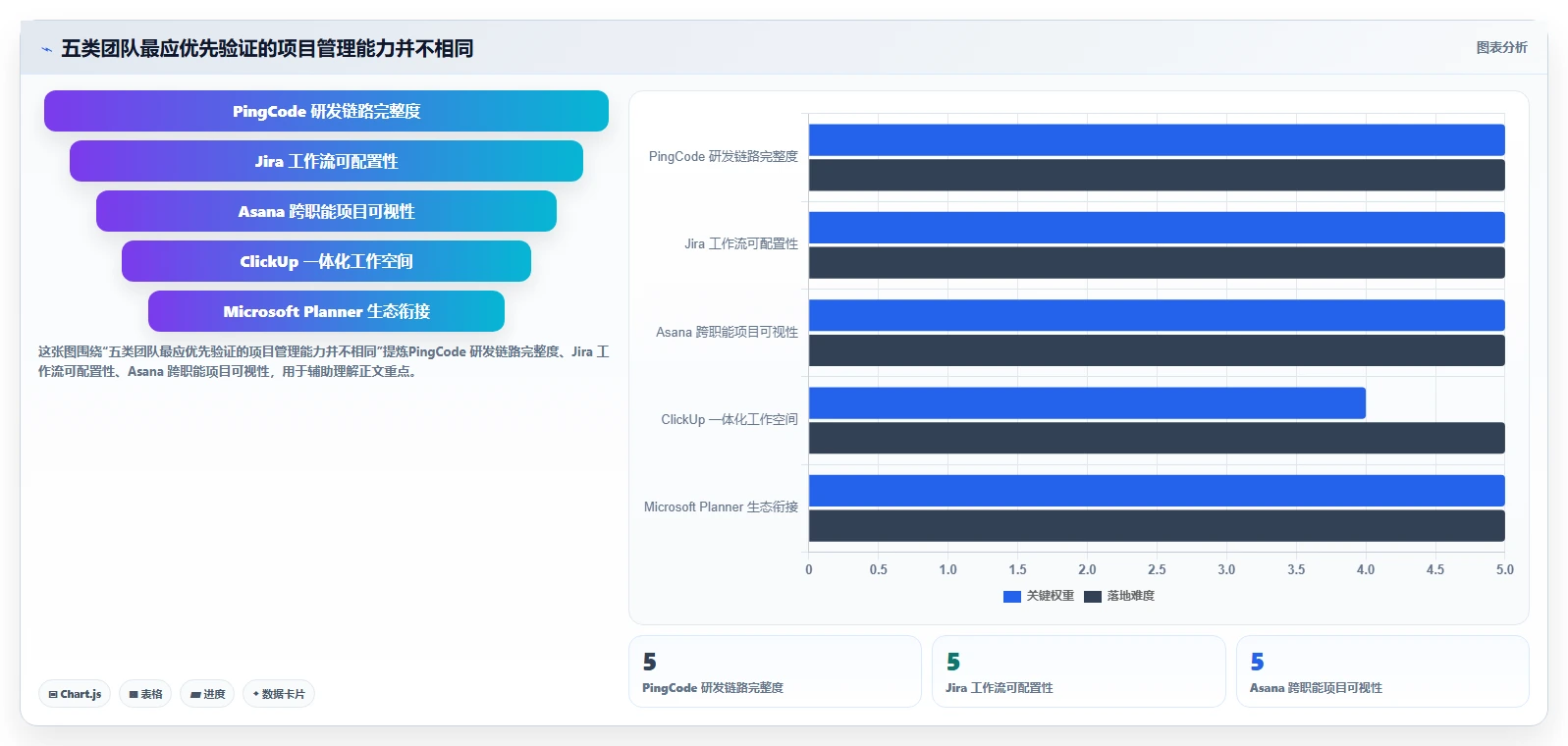
Task: Click the blue 关键权重 legend color box
Action: 1012,596
